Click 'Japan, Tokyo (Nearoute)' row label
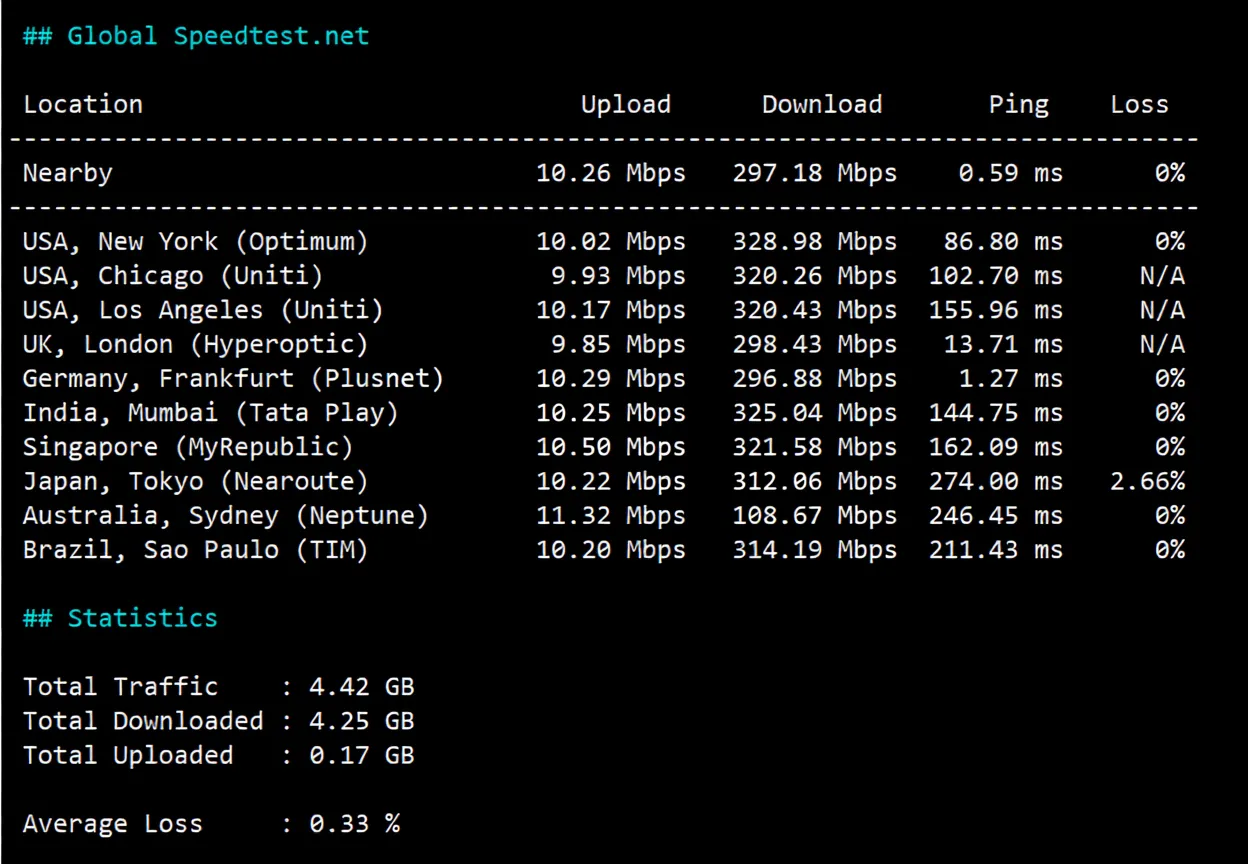Screen dimensions: 1248x864 pyautogui.click(x=196, y=481)
